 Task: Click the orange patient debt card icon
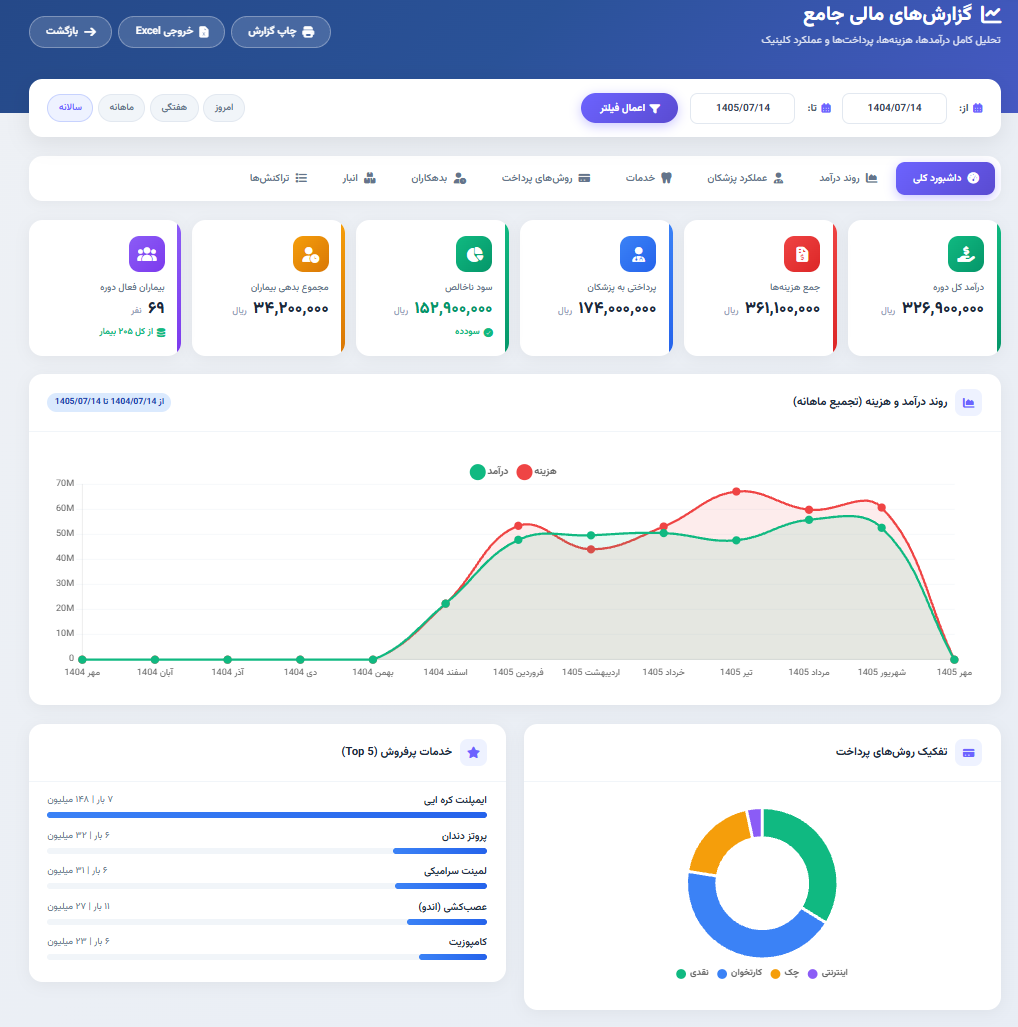[x=311, y=254]
